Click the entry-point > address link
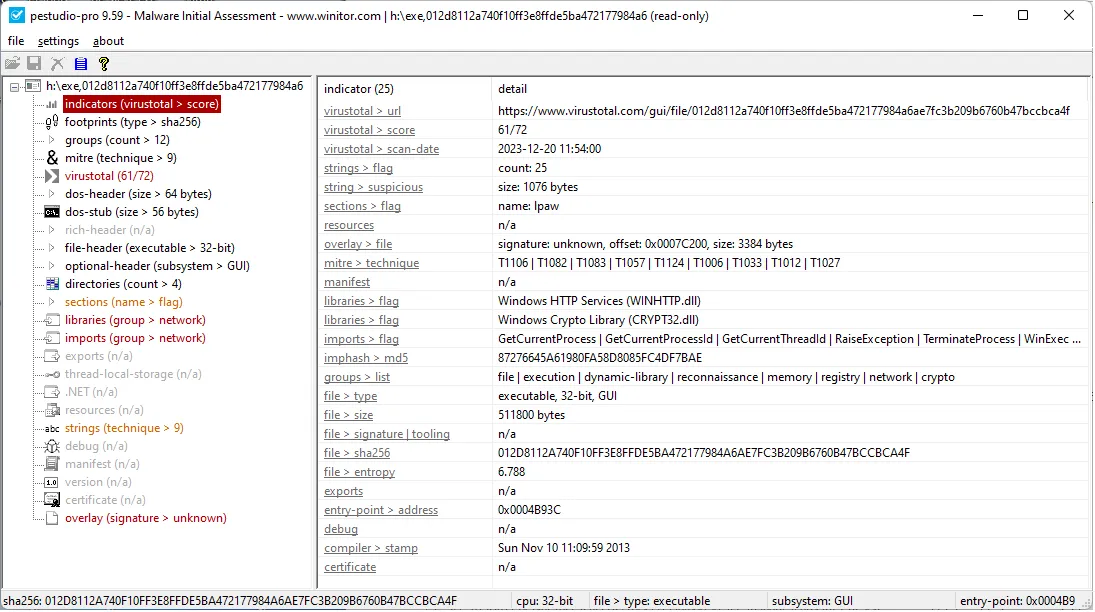 (381, 510)
